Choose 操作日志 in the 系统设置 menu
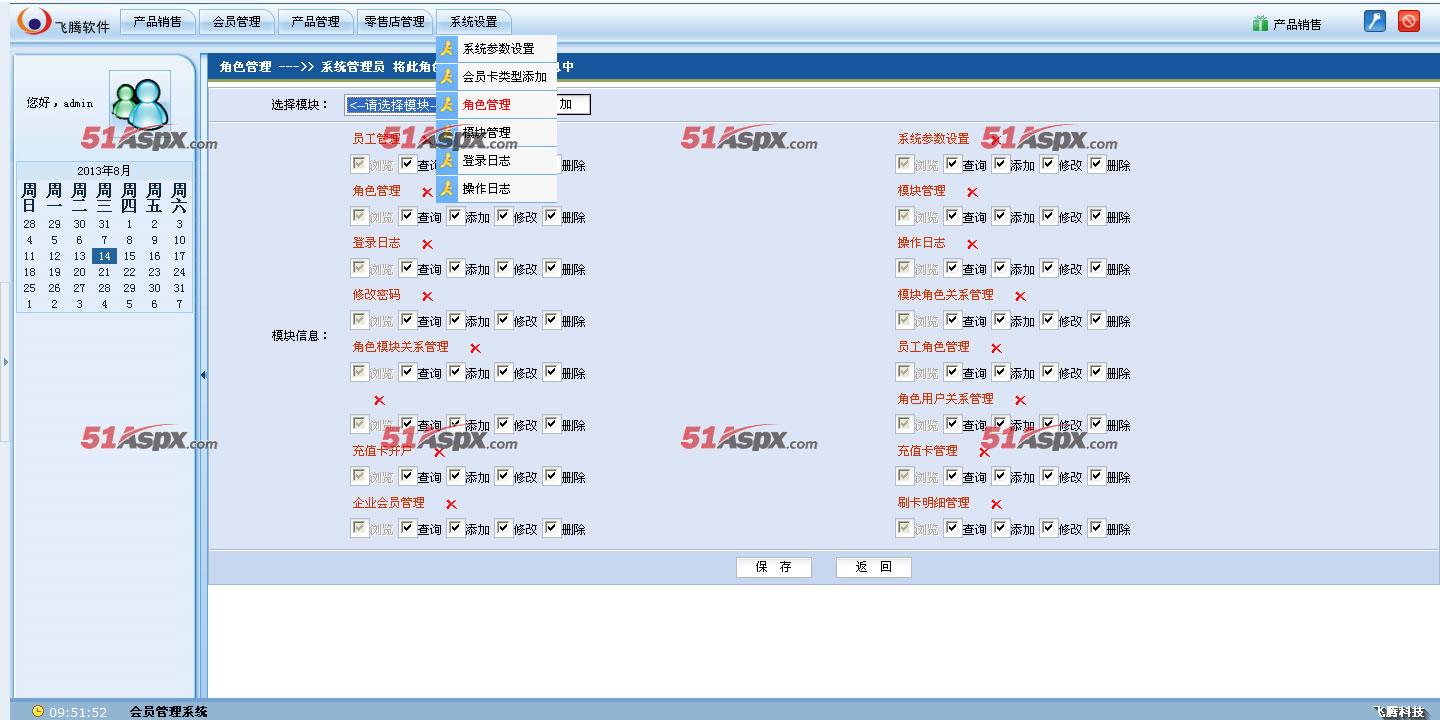This screenshot has width=1440, height=720. click(496, 188)
